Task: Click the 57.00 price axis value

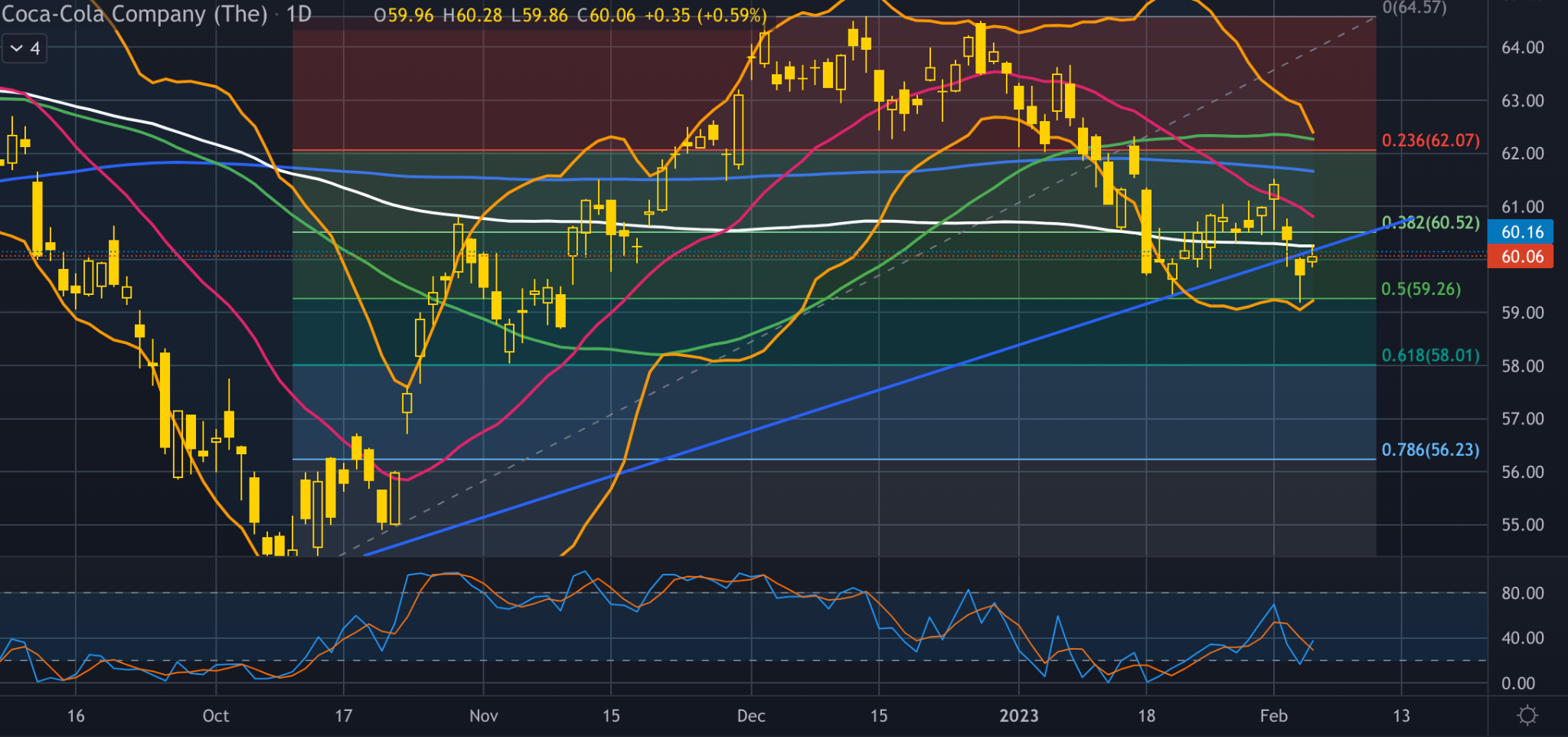Action: tap(1522, 419)
